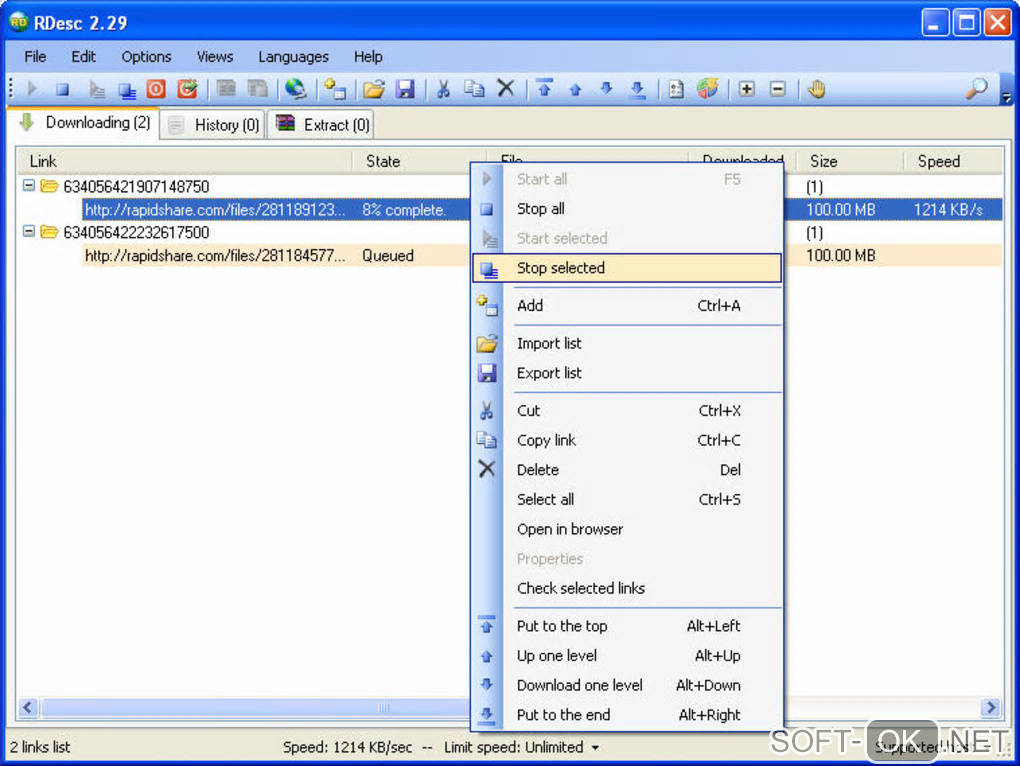Click the magnifier search icon in toolbar
This screenshot has height=766, width=1020.
(976, 89)
